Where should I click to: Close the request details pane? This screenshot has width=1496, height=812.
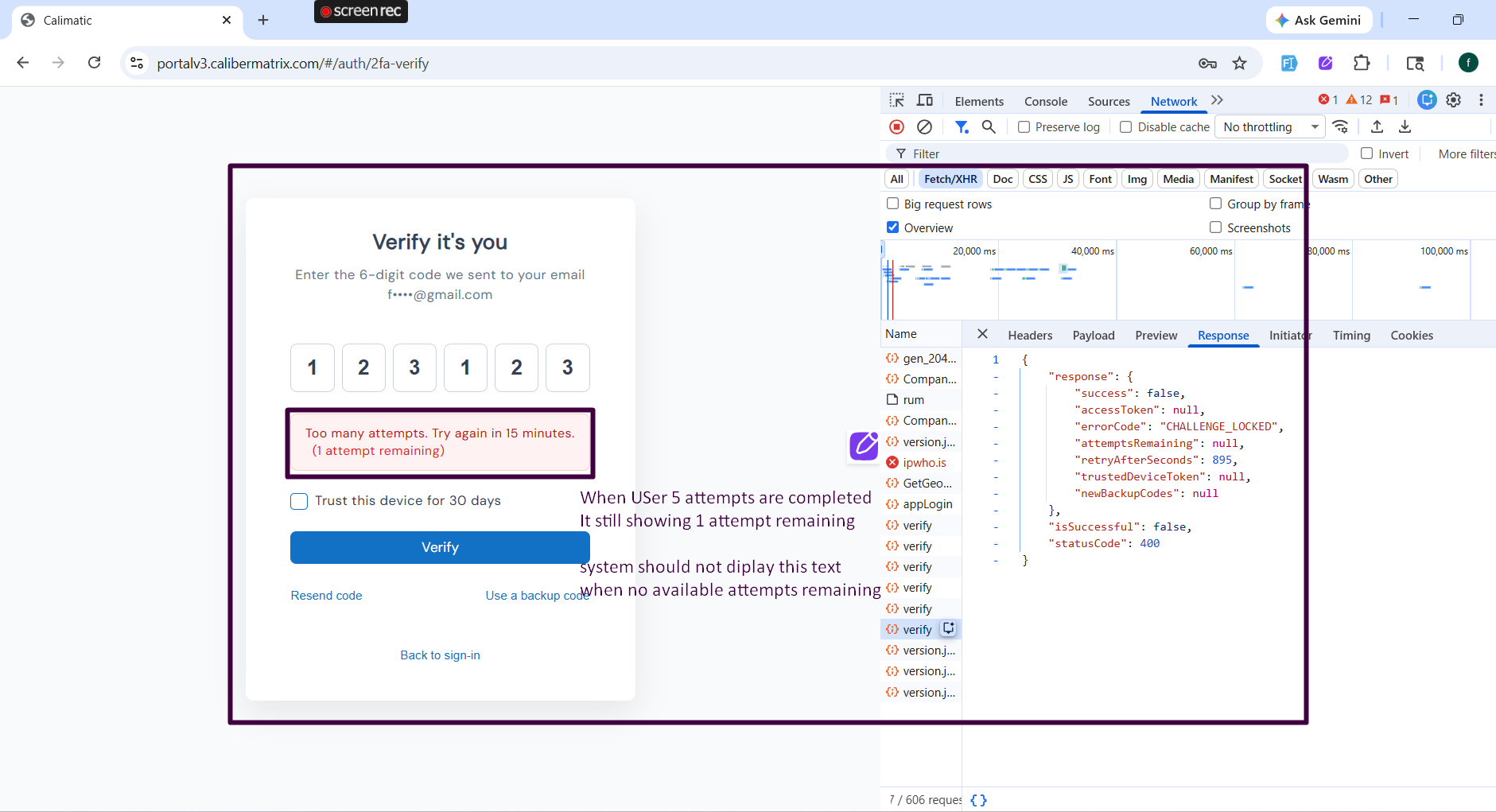coord(982,334)
